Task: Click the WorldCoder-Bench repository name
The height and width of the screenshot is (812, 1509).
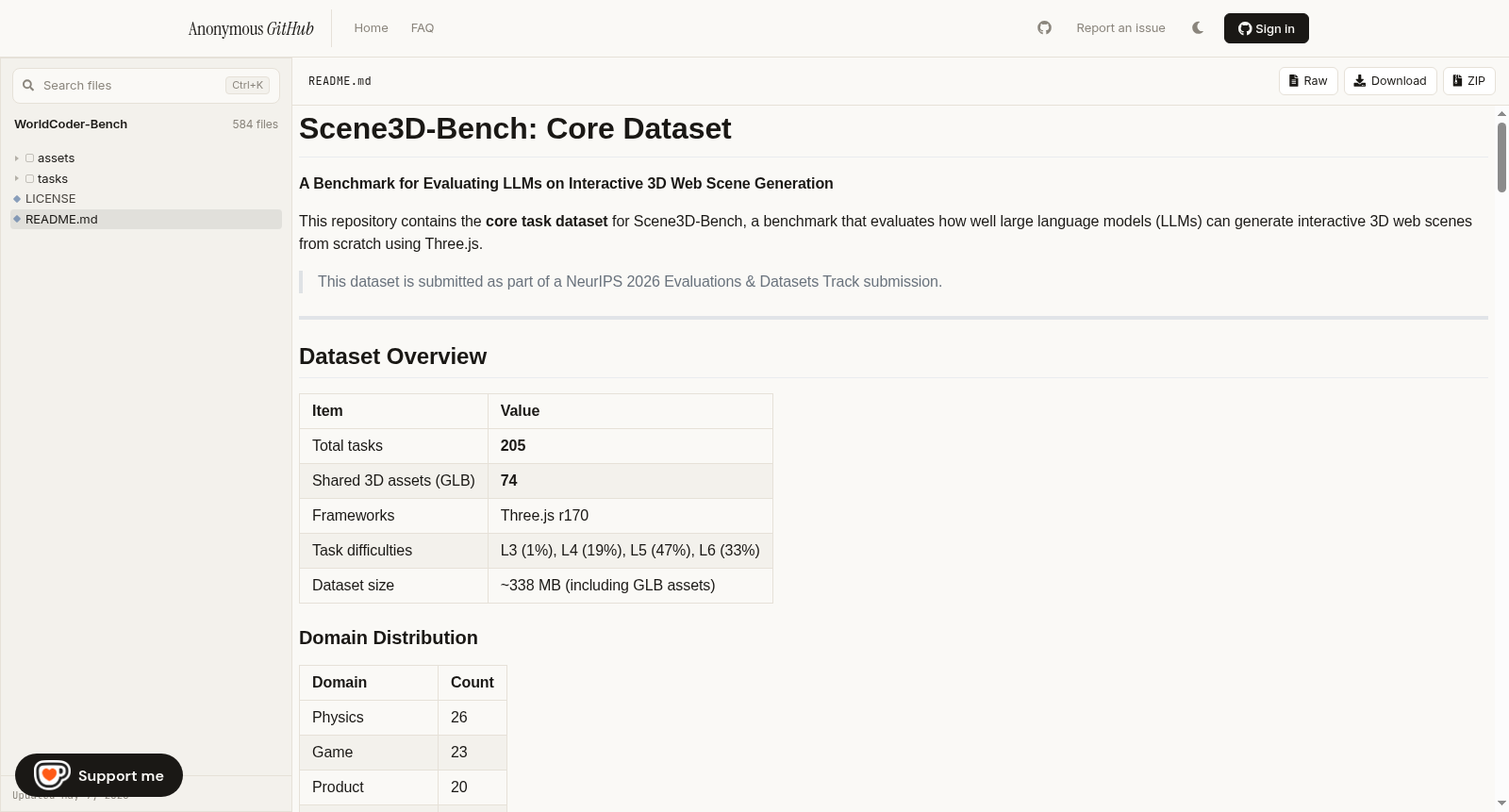Action: 71,124
